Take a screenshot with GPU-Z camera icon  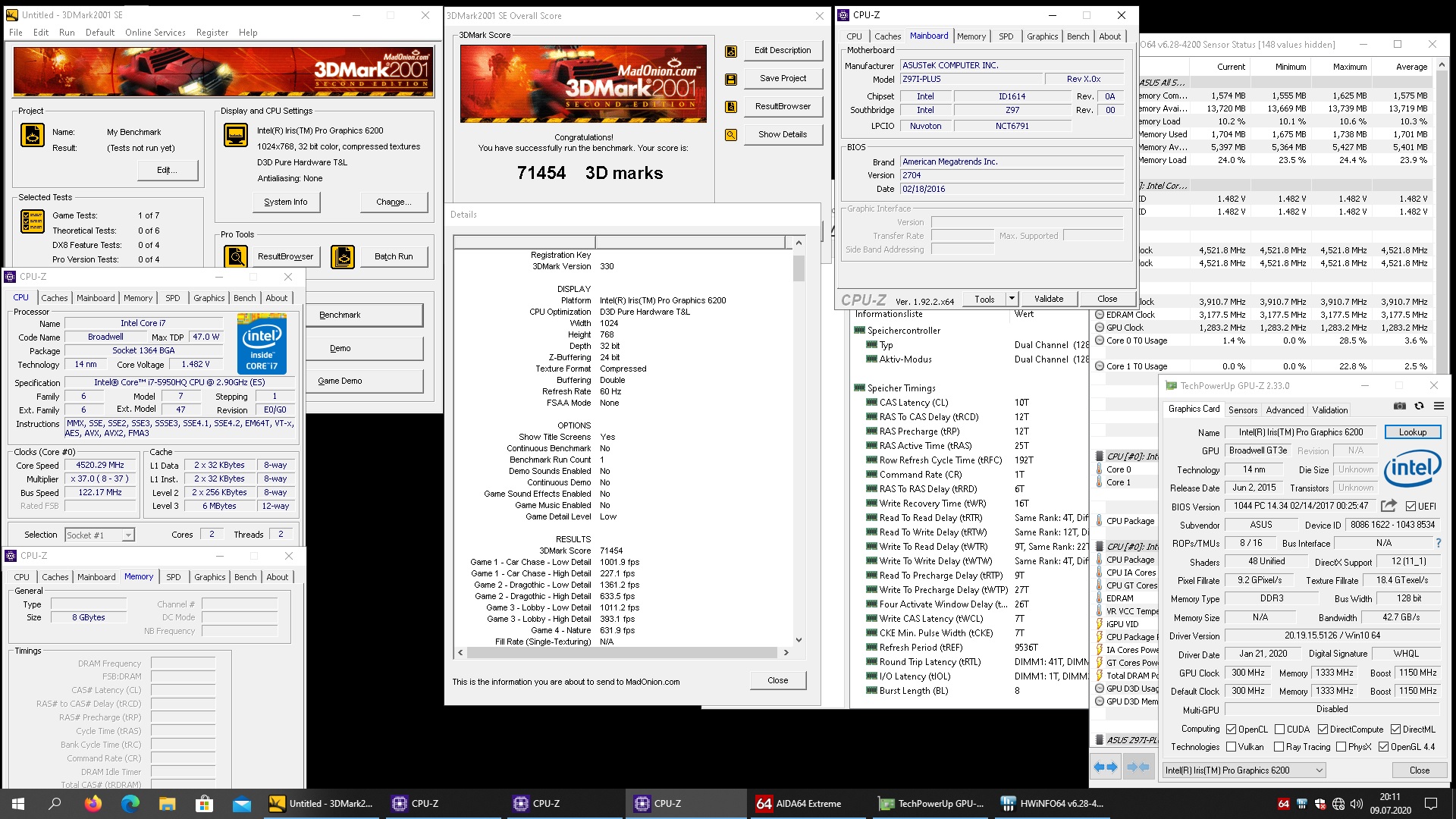1400,406
